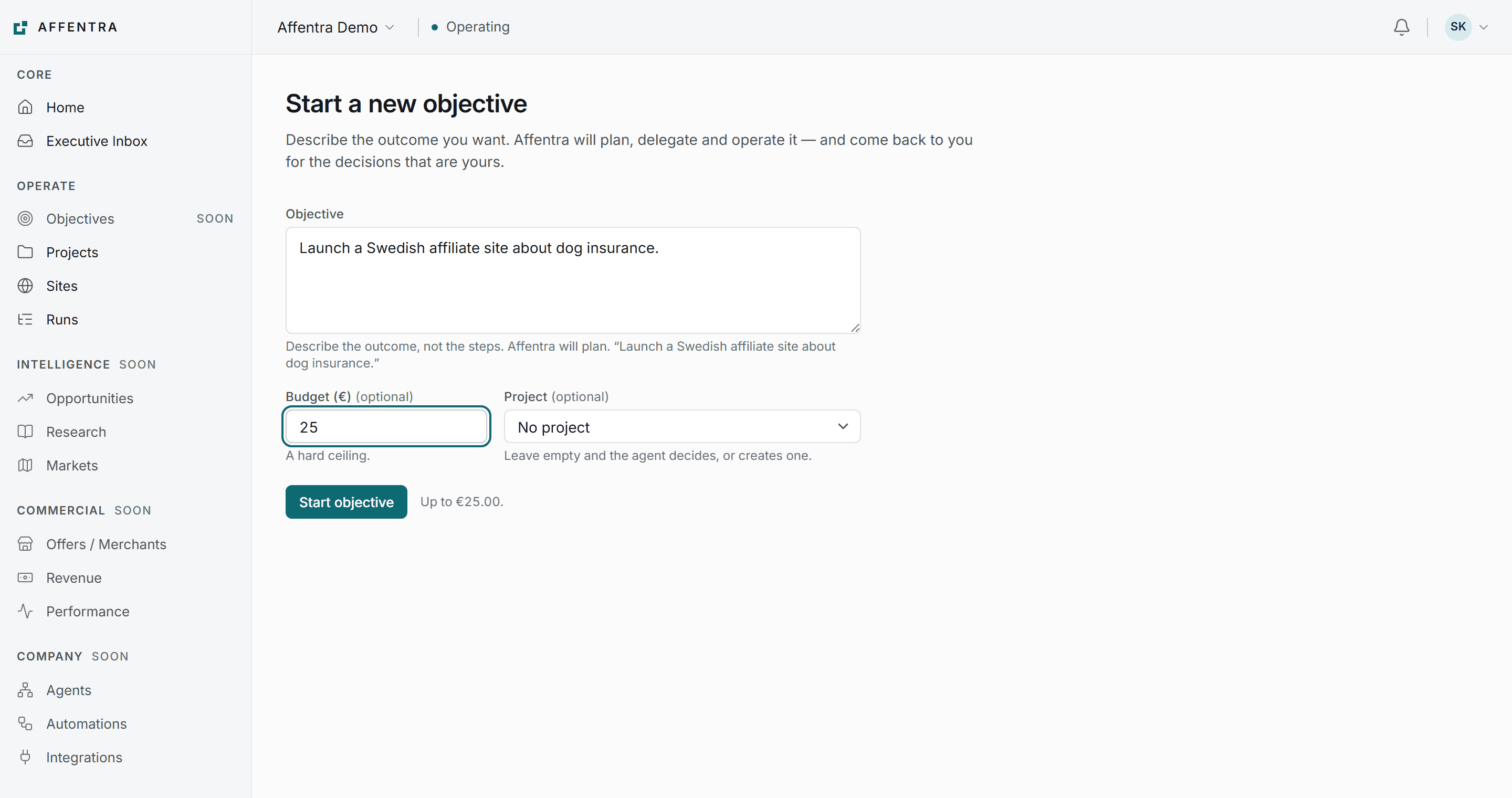This screenshot has height=798, width=1512.
Task: Open Offers / Merchants in the sidebar
Action: 125,544
